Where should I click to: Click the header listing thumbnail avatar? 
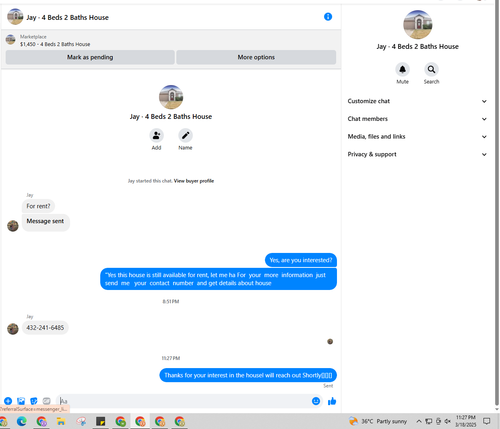click(15, 17)
